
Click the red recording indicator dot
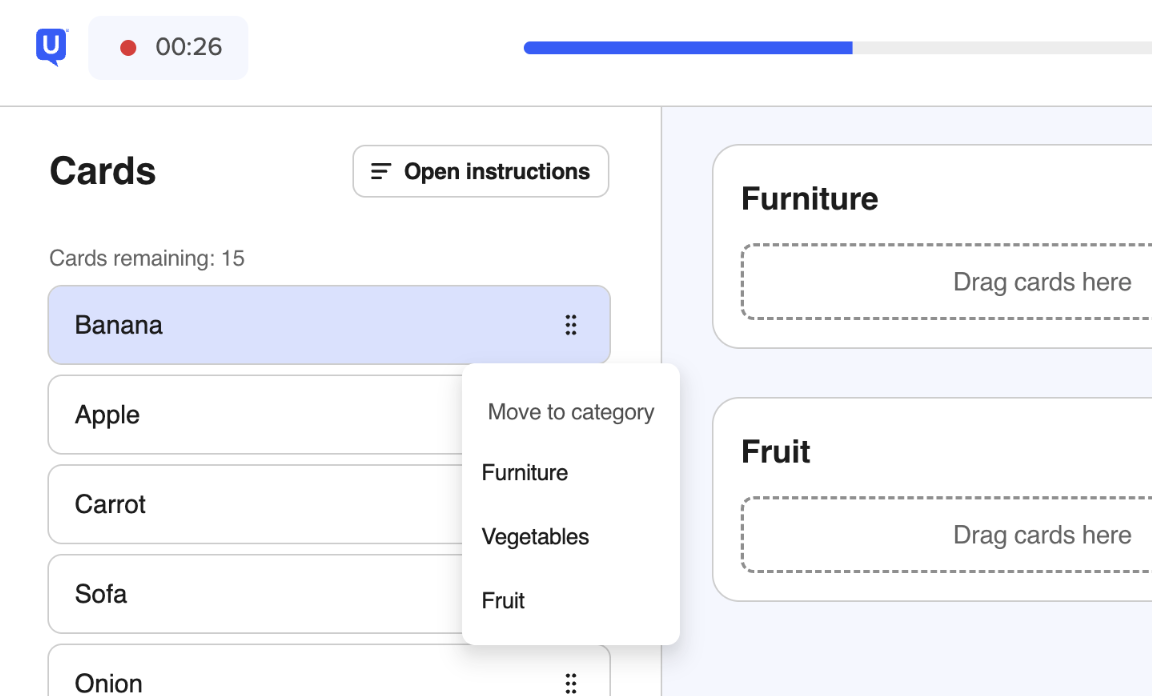point(128,48)
